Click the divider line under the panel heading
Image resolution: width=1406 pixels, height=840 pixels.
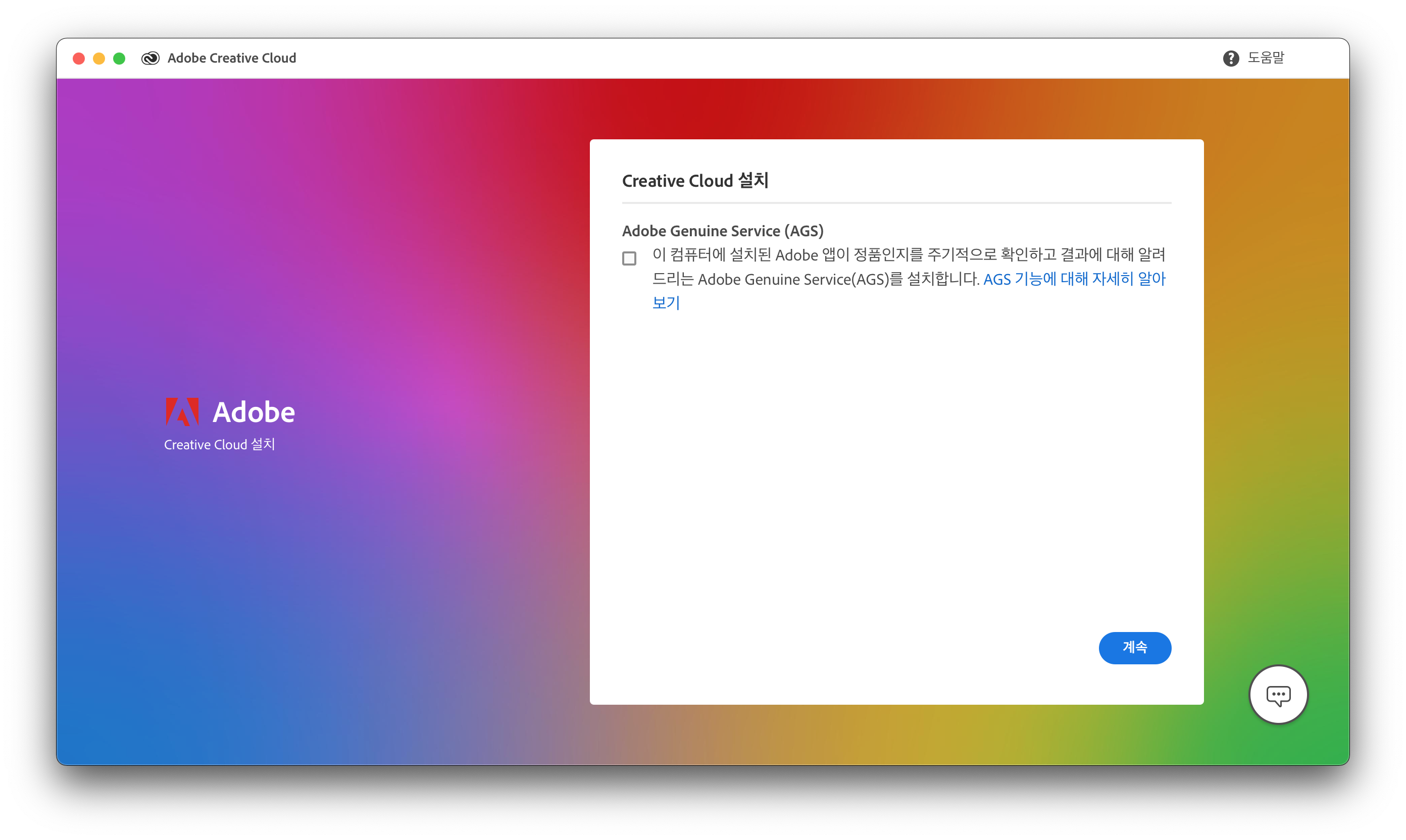(x=896, y=202)
